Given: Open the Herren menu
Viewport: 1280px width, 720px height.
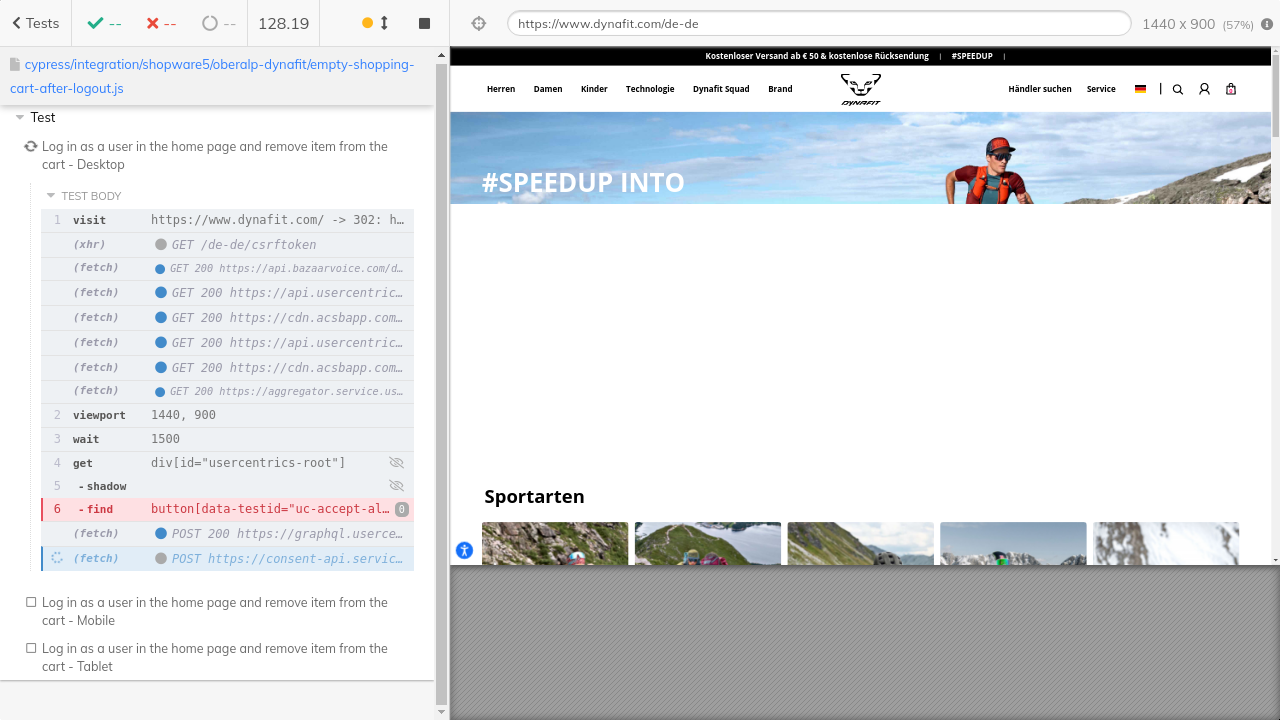Looking at the screenshot, I should pos(501,89).
